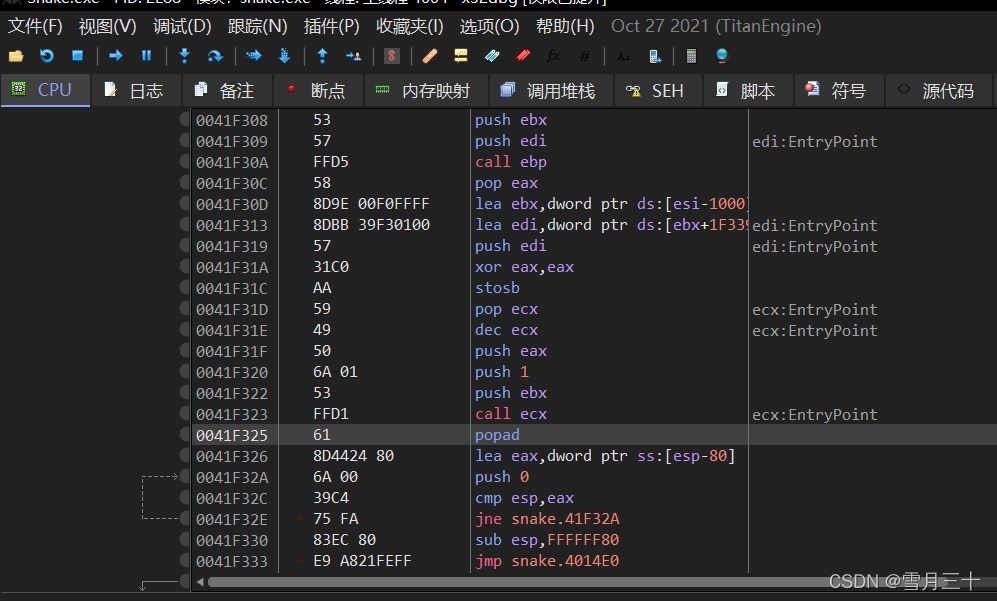Image resolution: width=997 pixels, height=601 pixels.
Task: Switch to the 源代码 source tab
Action: point(939,90)
